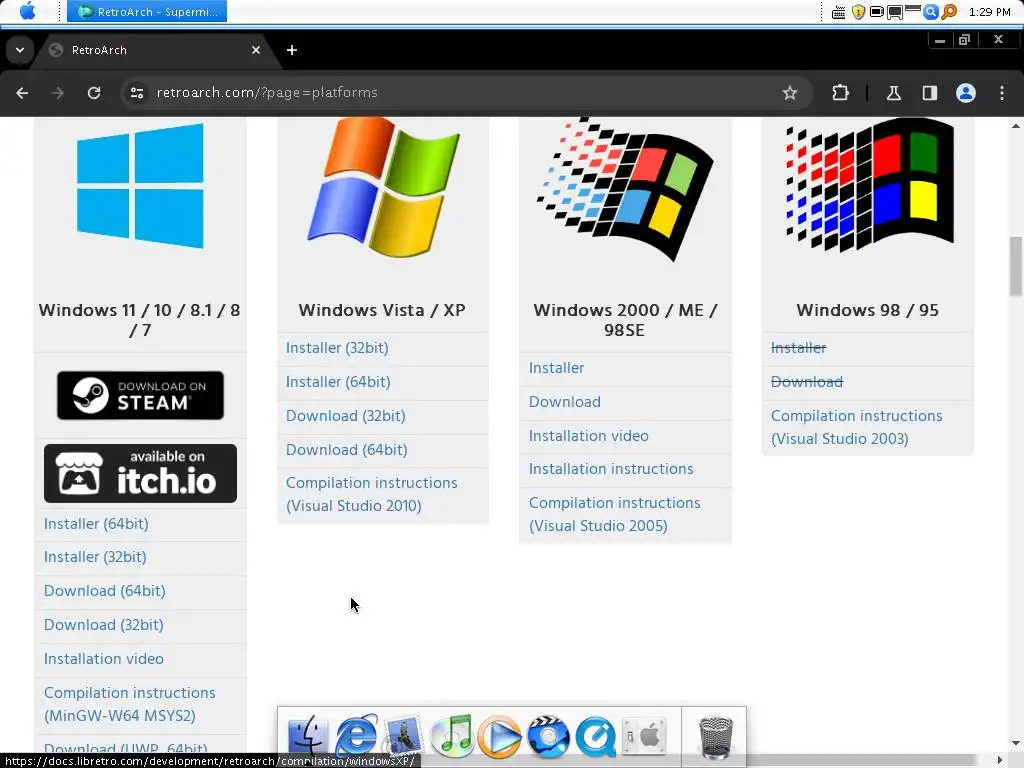1024x768 pixels.
Task: Go back to the previous page
Action: 22,93
